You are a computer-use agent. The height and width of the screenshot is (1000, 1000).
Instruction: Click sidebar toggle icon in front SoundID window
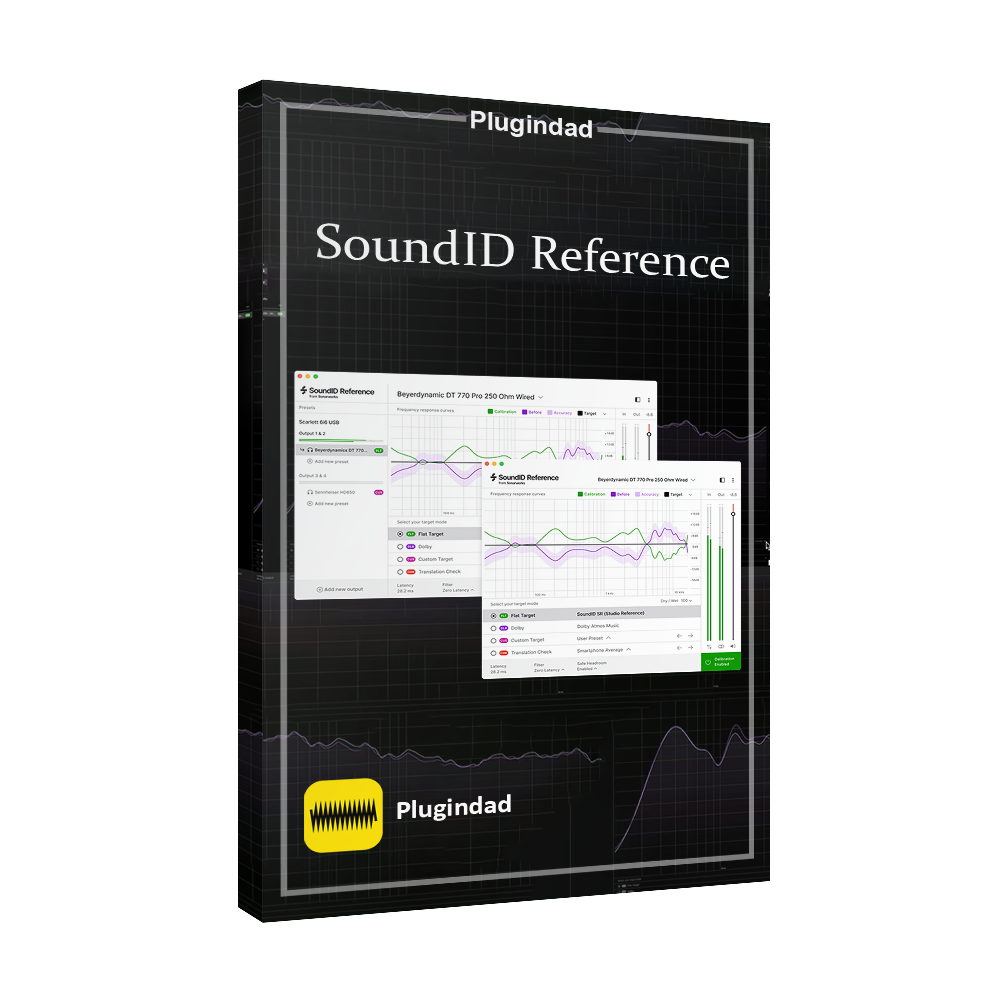(722, 480)
